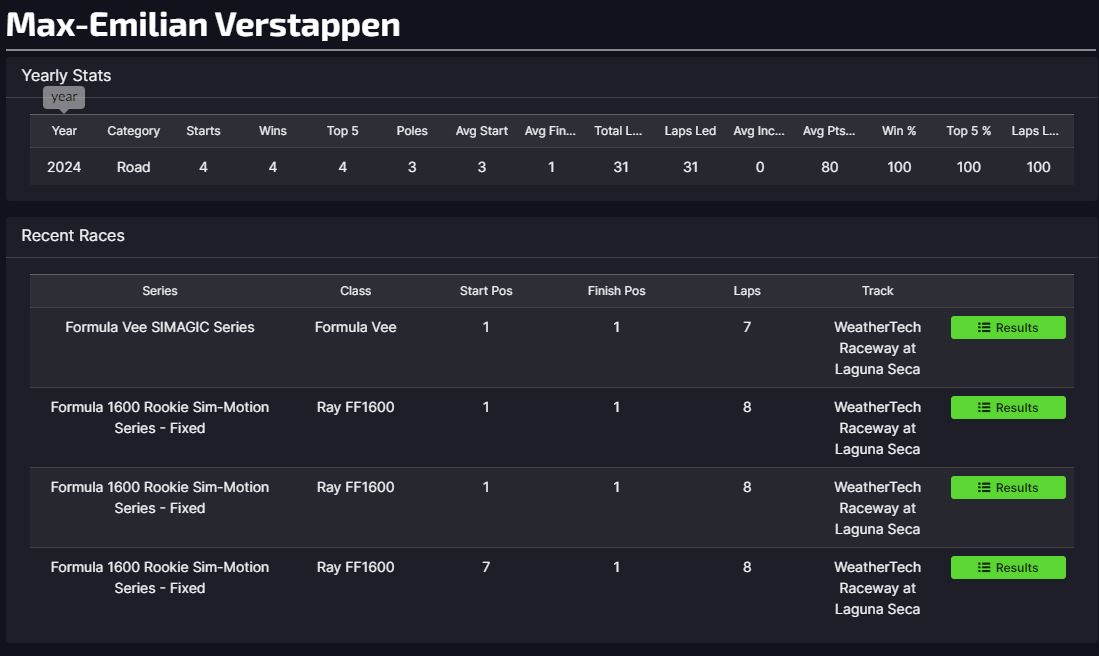The width and height of the screenshot is (1099, 656).
Task: Click the Start Pos column header
Action: (x=486, y=291)
